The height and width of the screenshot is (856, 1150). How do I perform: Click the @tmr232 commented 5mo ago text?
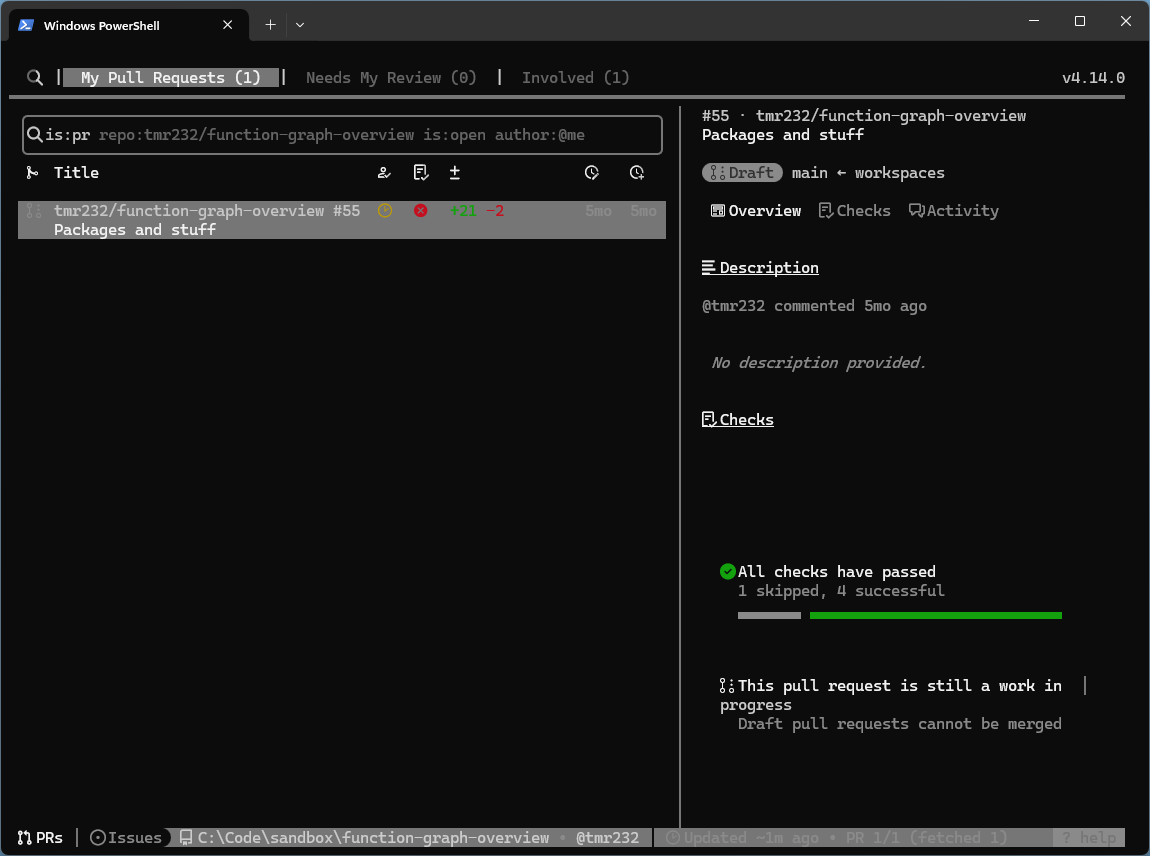(x=814, y=306)
